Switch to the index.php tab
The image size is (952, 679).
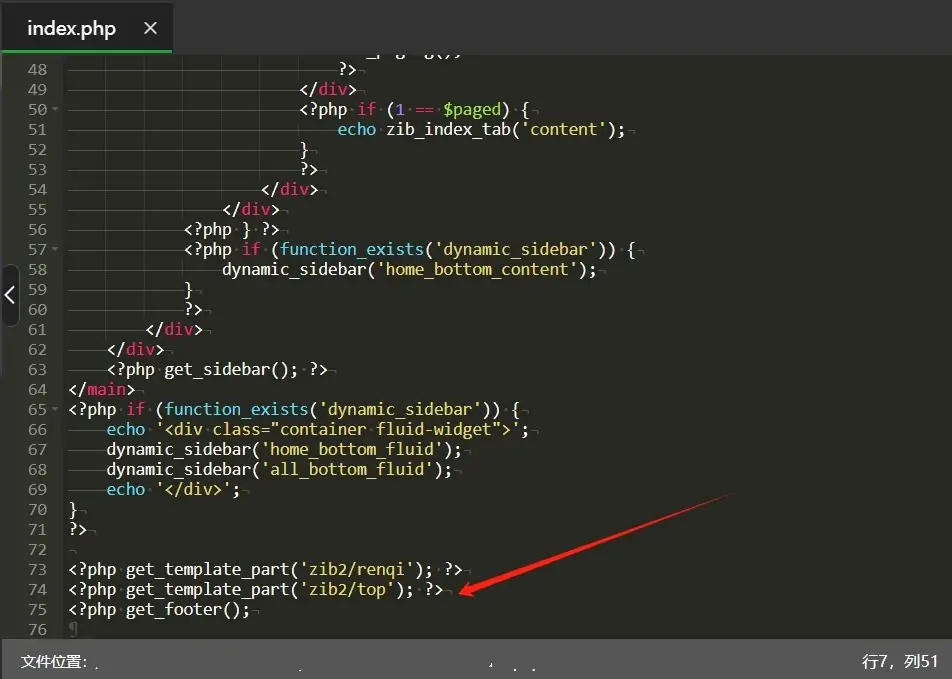point(71,28)
